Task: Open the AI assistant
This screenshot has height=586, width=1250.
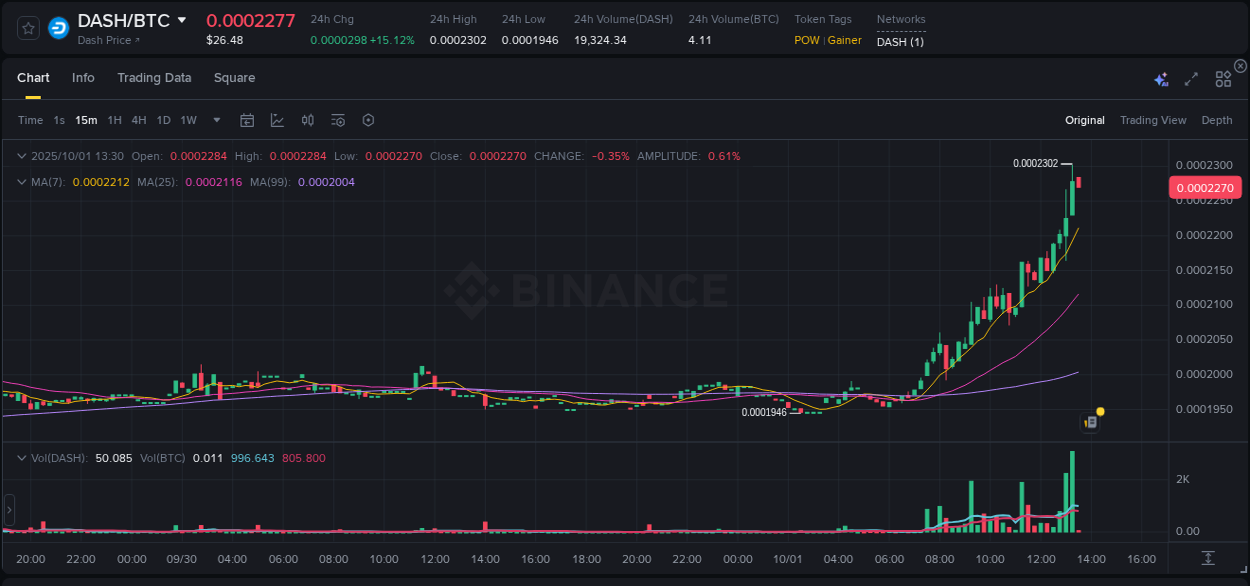Action: pos(1161,76)
